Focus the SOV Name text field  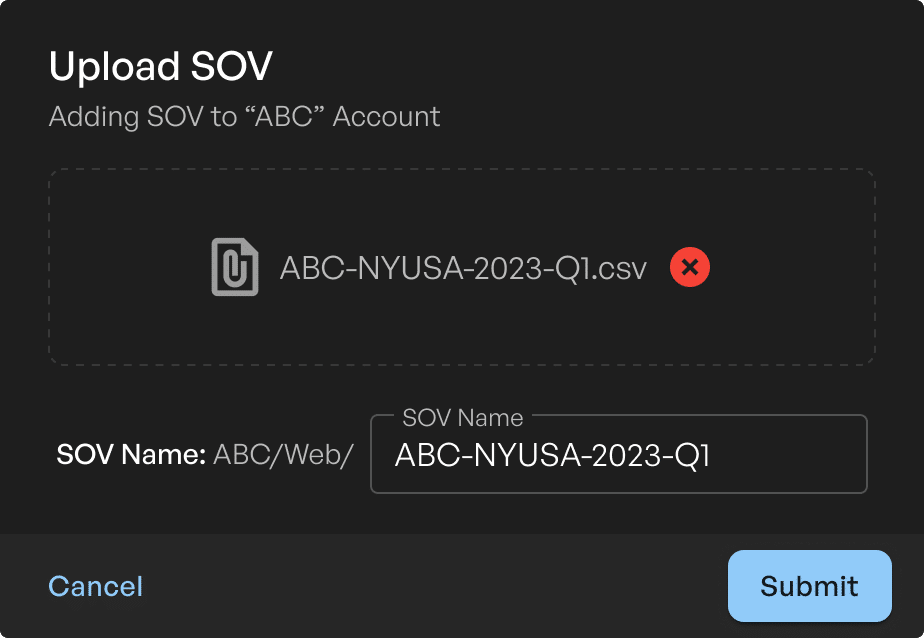click(619, 454)
